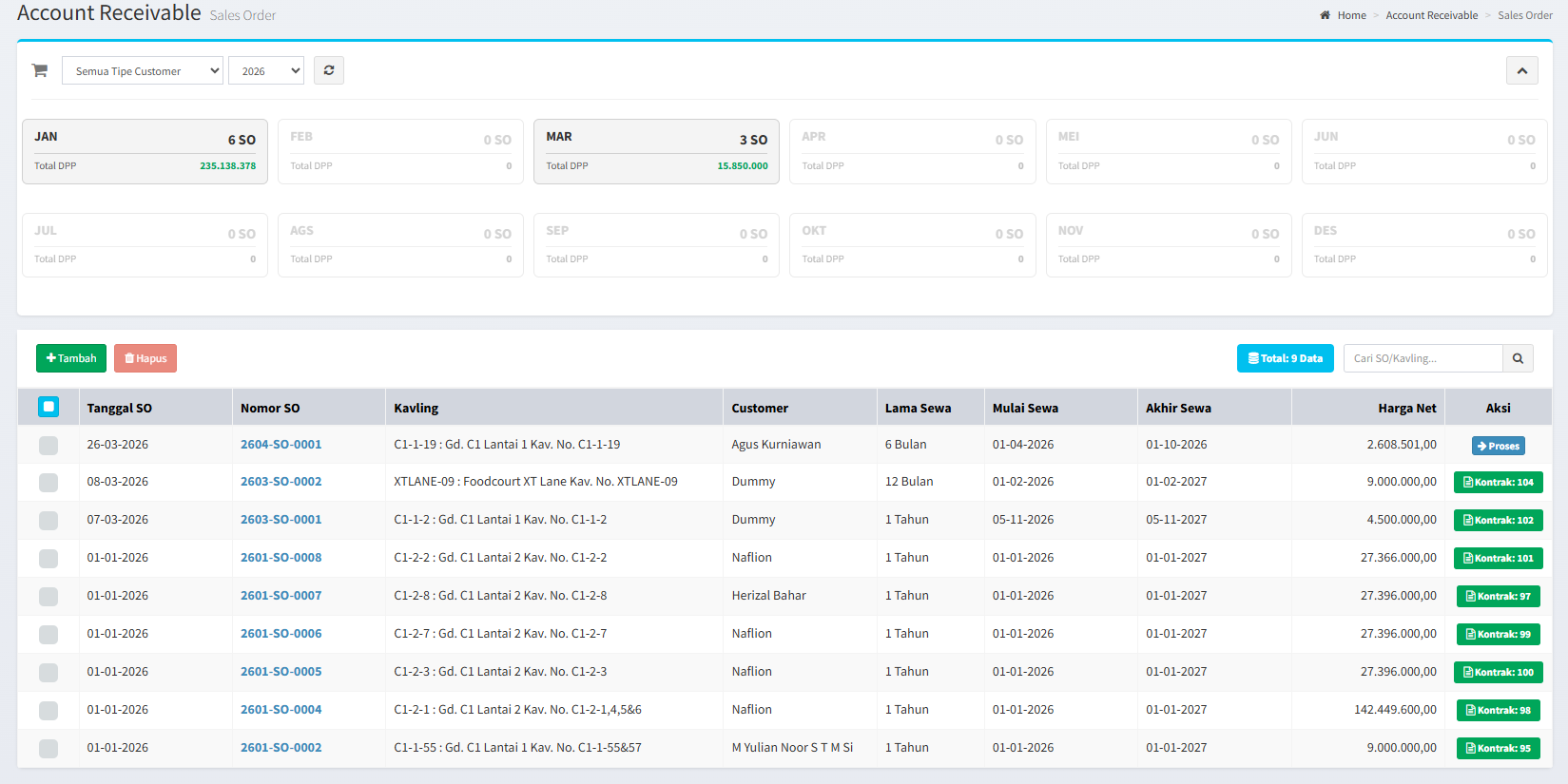Toggle the select-all checkbox in table header

click(48, 407)
